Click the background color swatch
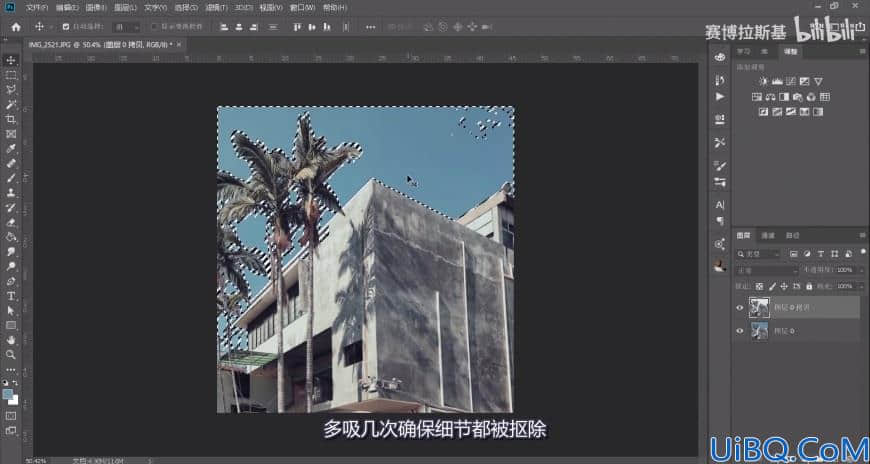 pyautogui.click(x=13, y=400)
